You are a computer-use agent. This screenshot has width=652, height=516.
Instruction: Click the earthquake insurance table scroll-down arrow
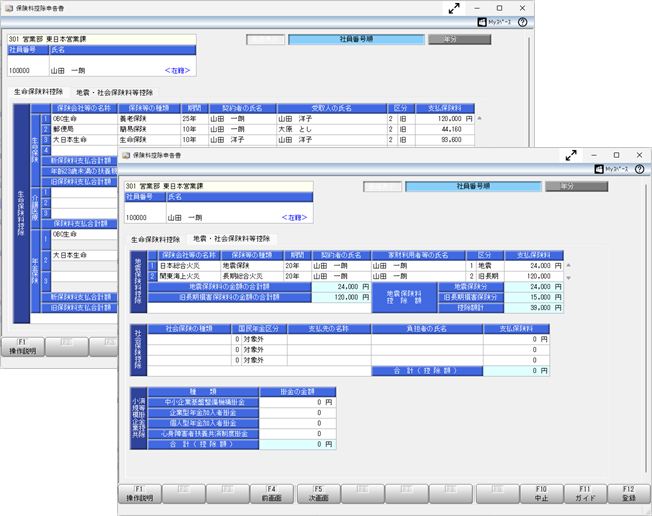(x=568, y=277)
